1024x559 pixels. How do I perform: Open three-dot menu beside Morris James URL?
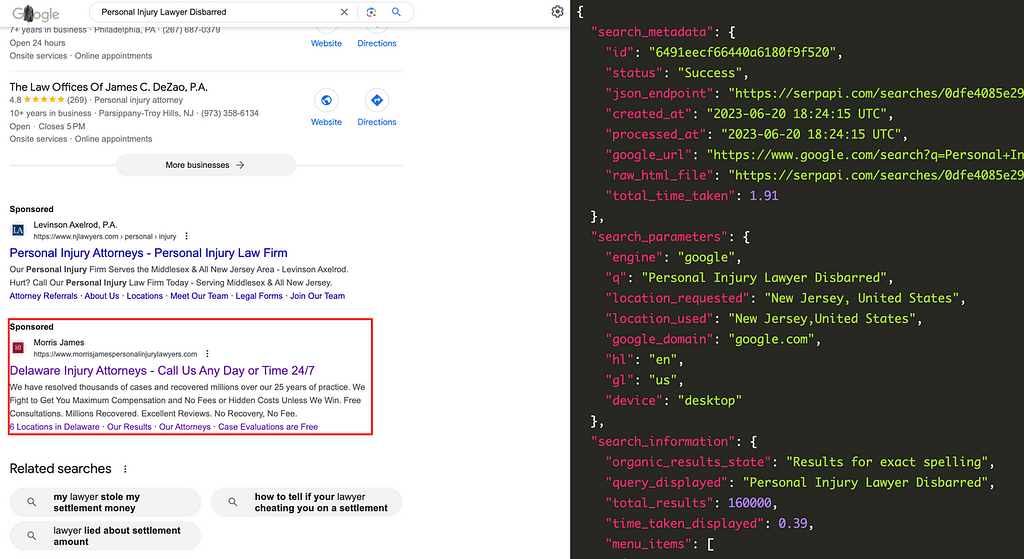(x=208, y=353)
